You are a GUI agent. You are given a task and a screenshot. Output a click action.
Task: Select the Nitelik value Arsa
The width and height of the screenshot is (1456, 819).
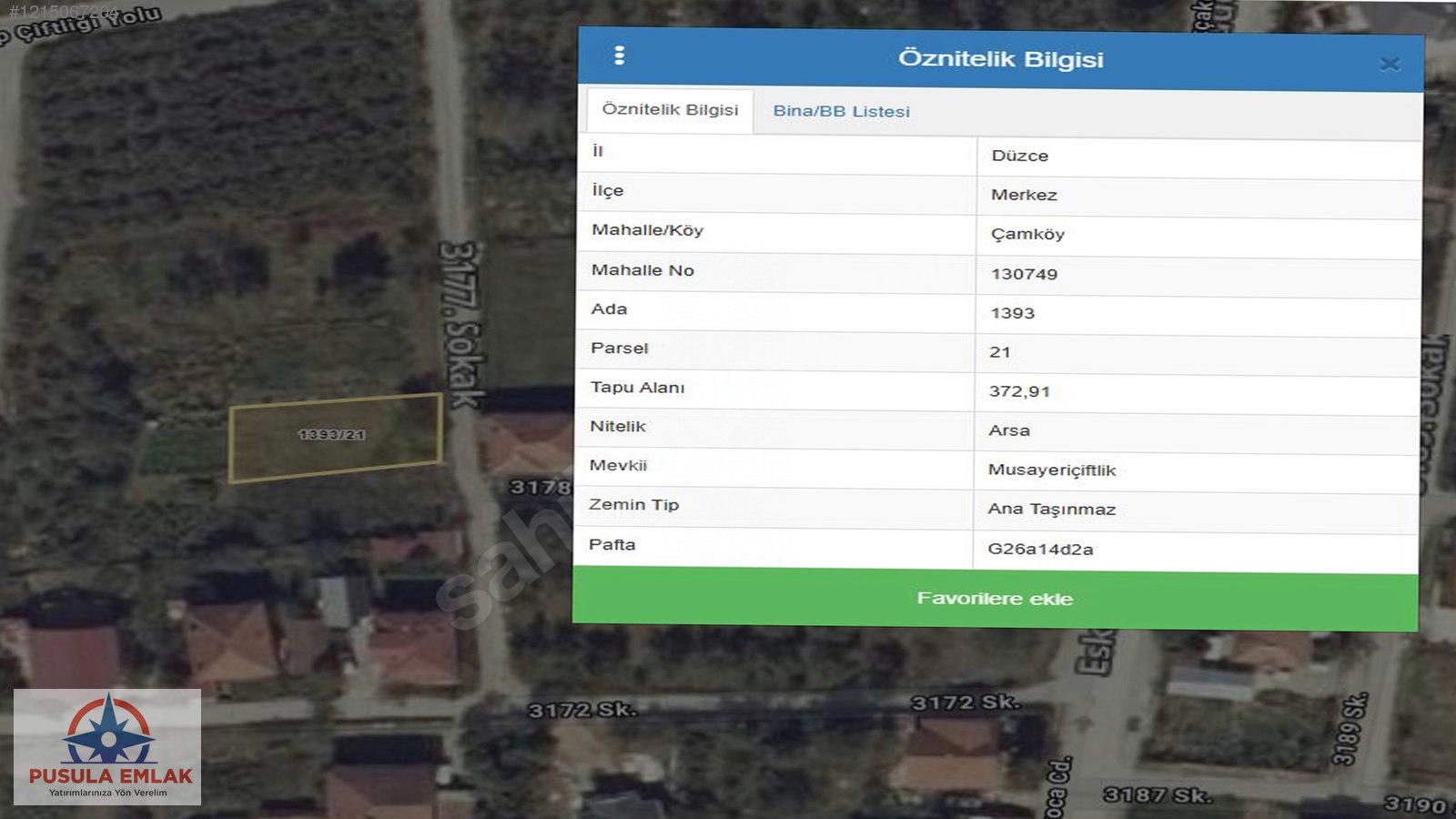(x=1009, y=430)
